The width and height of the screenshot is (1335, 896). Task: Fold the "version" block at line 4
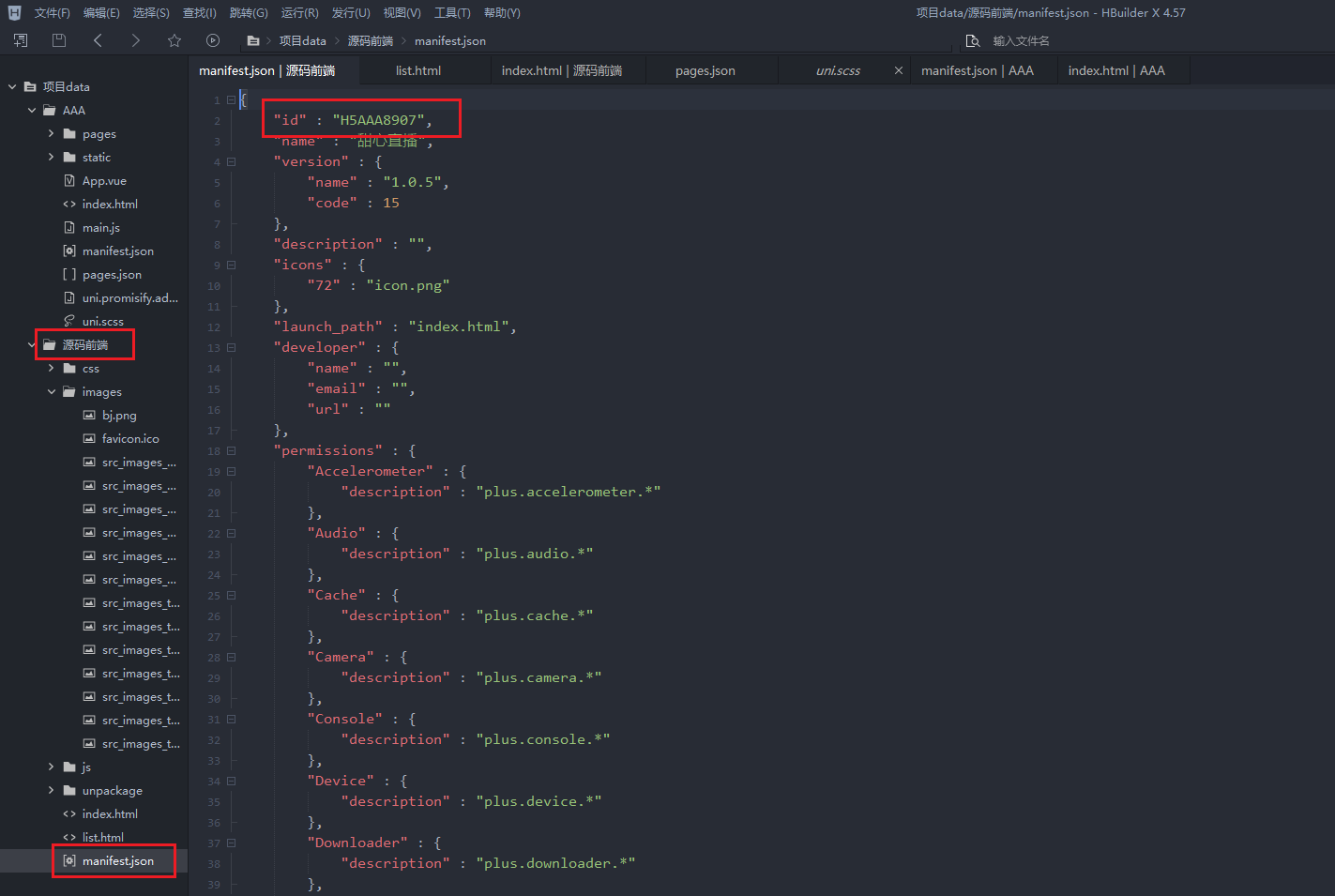coord(232,161)
